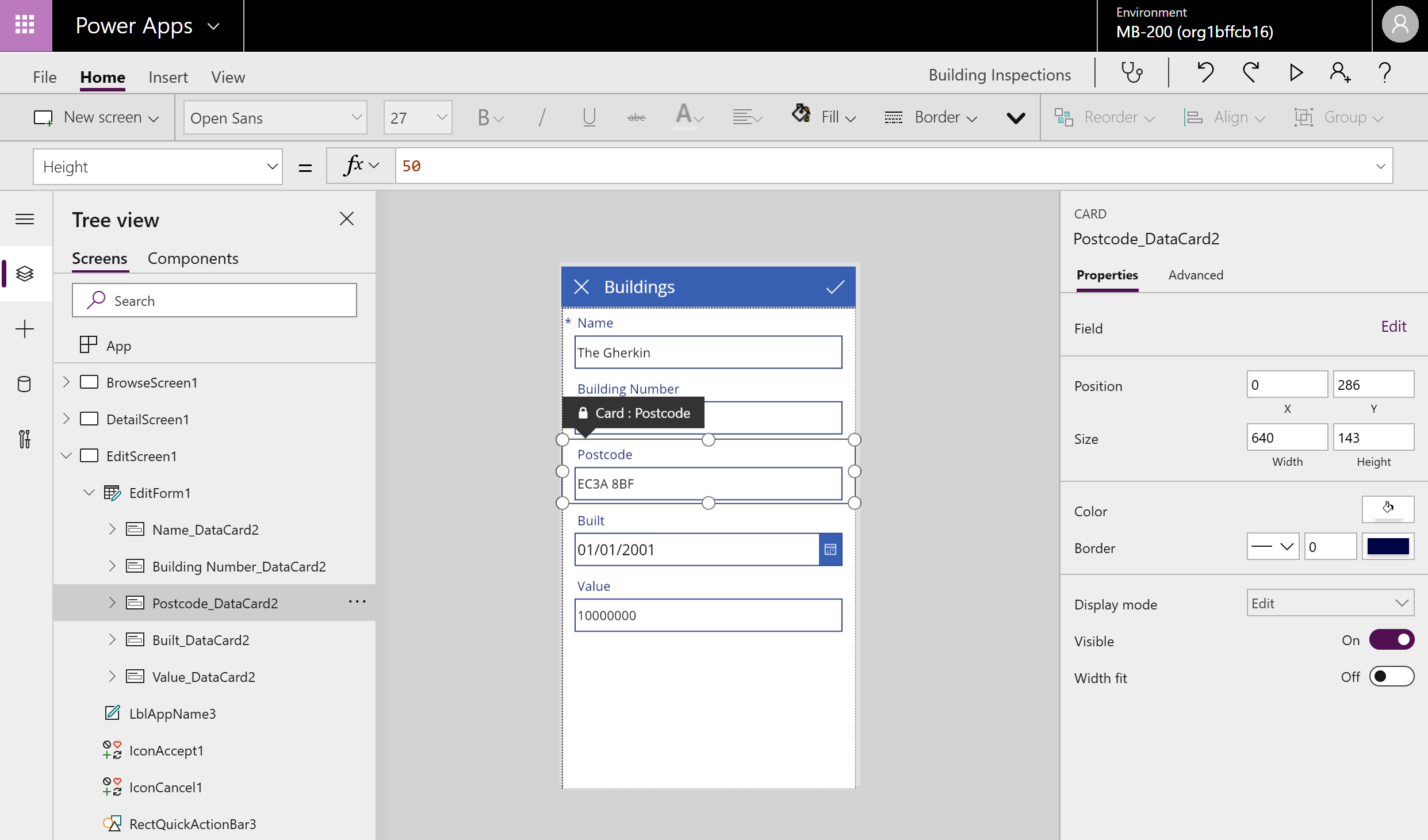Select the Properties tab
The height and width of the screenshot is (840, 1428).
(x=1107, y=275)
